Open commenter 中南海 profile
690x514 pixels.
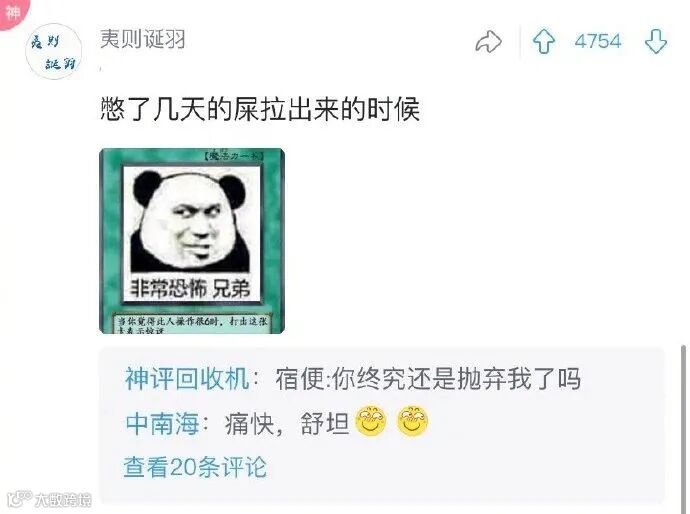(x=162, y=423)
